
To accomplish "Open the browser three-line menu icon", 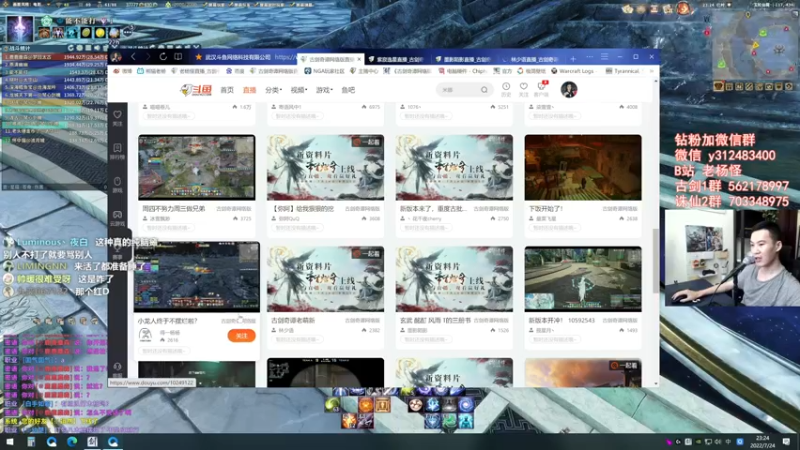I will tap(604, 57).
